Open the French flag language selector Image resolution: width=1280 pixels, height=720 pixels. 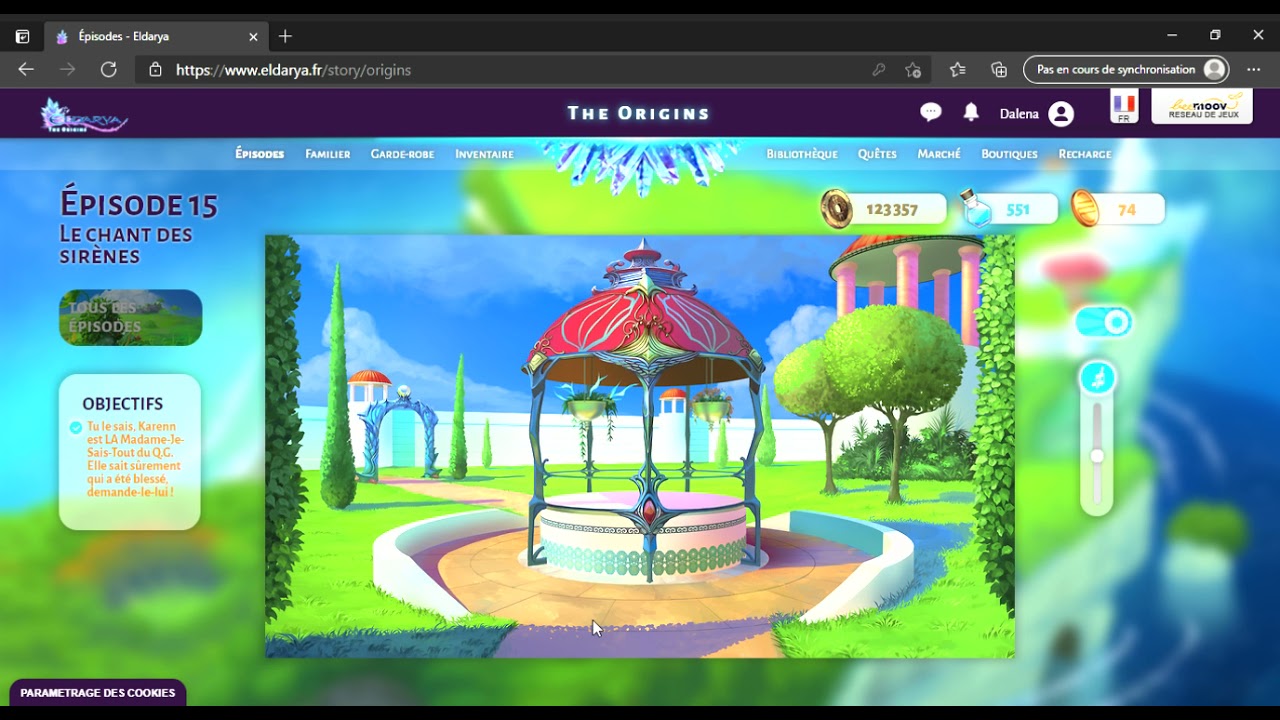point(1124,107)
